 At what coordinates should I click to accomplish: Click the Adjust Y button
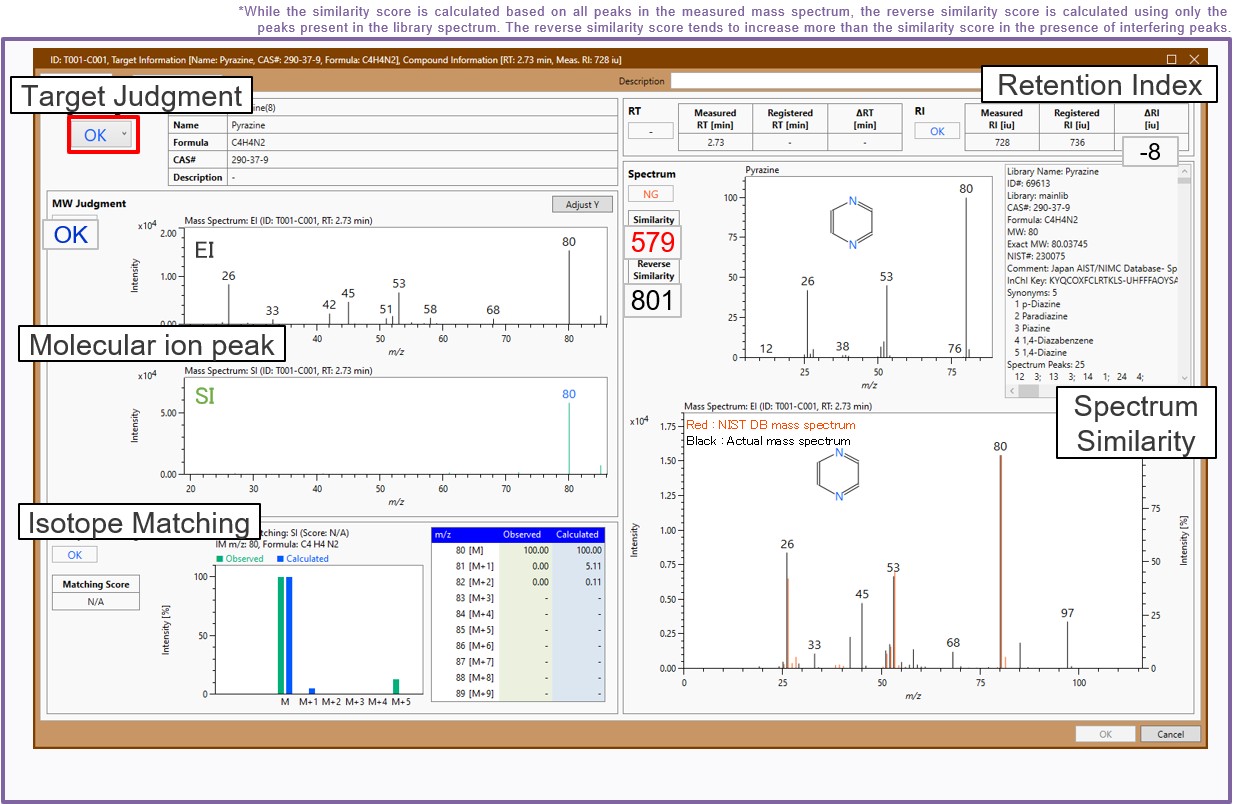tap(582, 204)
